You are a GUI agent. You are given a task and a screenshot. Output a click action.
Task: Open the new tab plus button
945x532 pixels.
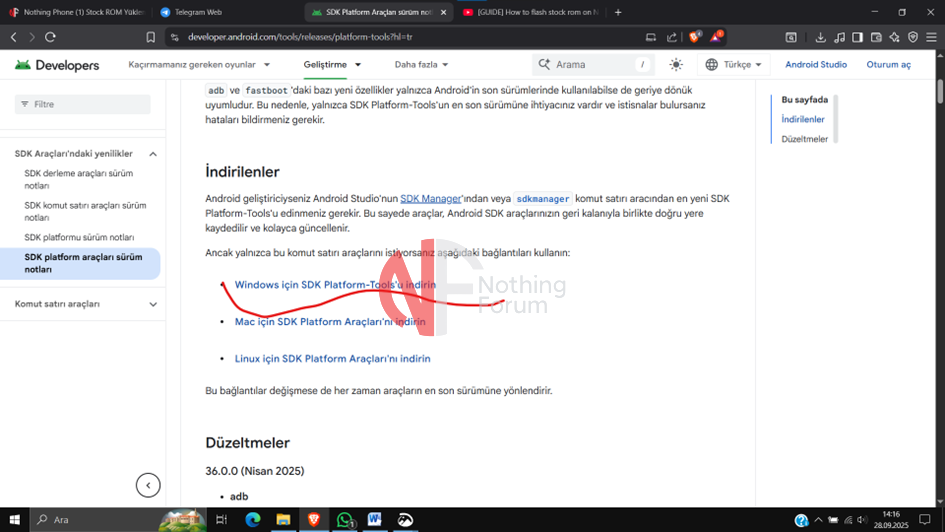(618, 12)
